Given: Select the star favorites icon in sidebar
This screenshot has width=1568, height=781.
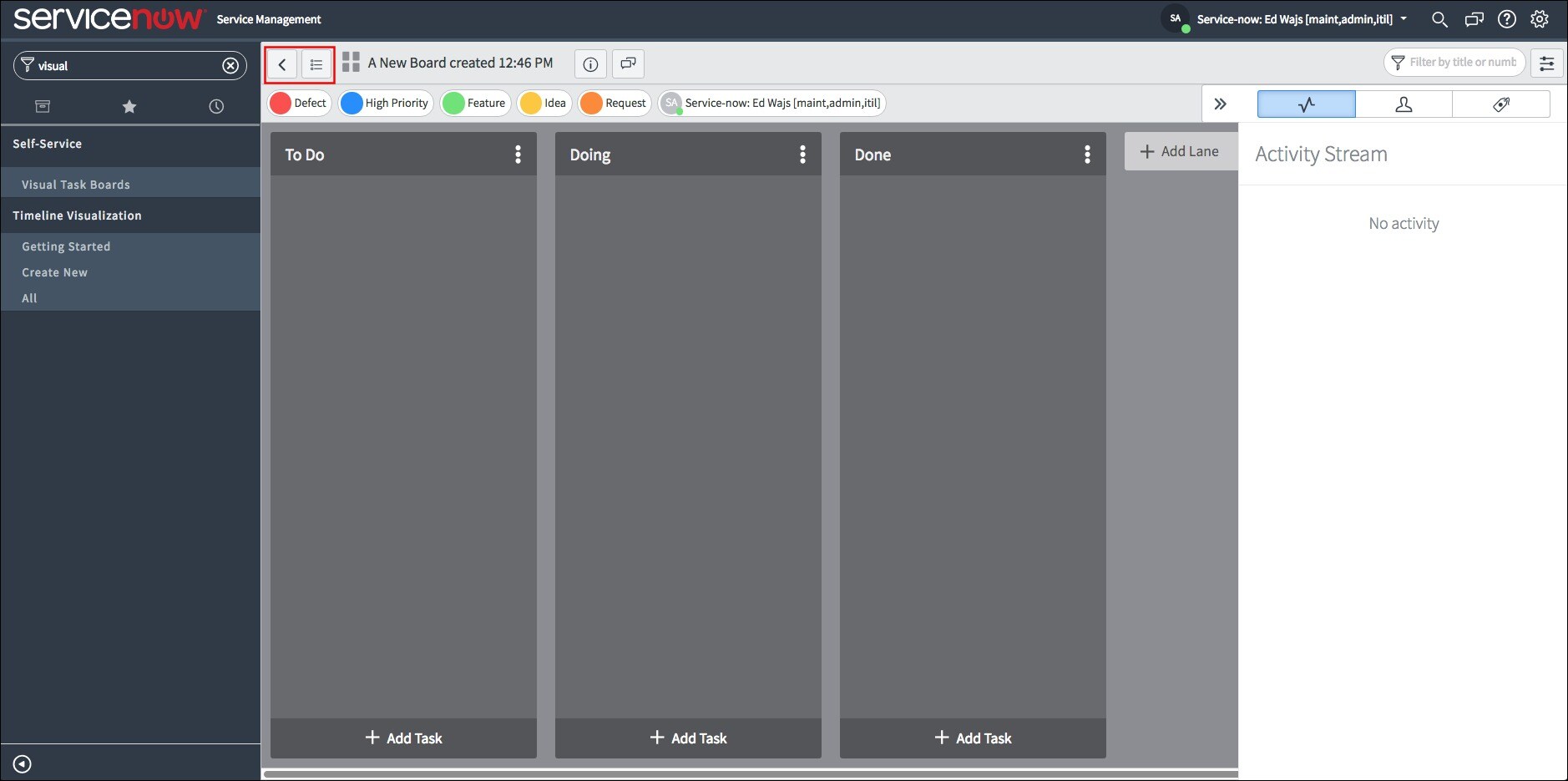Looking at the screenshot, I should [129, 106].
